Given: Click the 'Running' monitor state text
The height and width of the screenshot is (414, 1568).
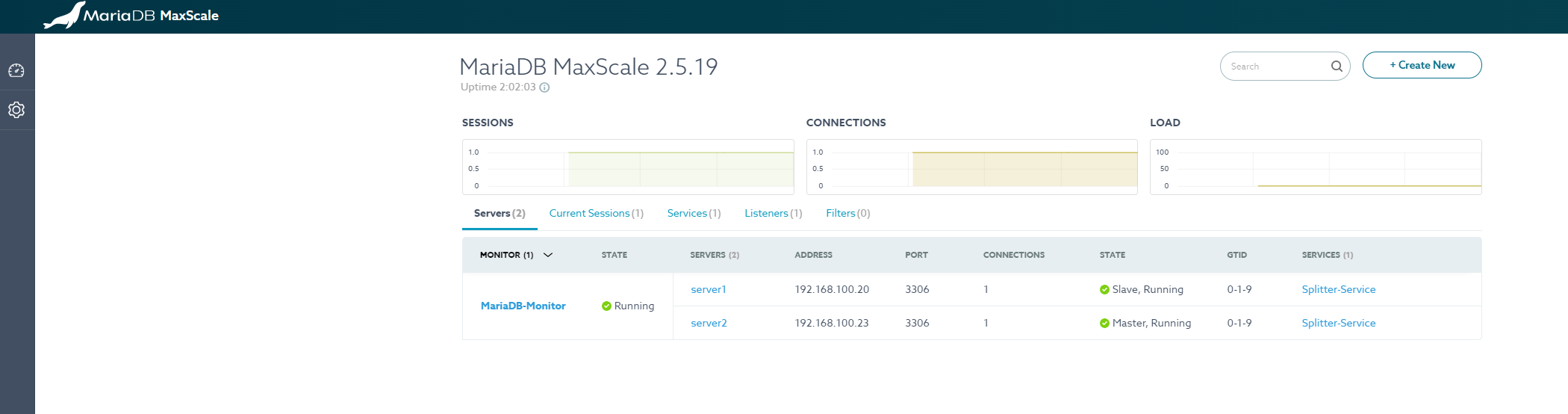Looking at the screenshot, I should [x=634, y=306].
